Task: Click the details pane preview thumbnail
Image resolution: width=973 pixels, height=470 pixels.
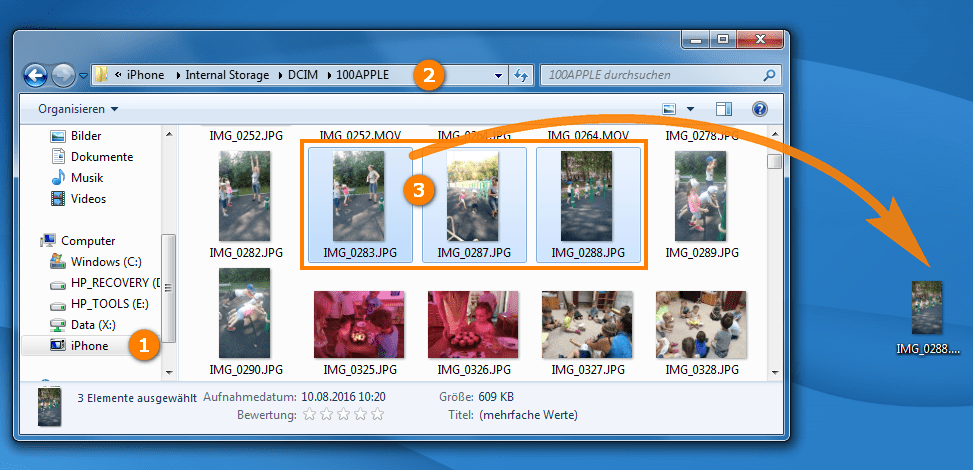Action: pyautogui.click(x=49, y=407)
